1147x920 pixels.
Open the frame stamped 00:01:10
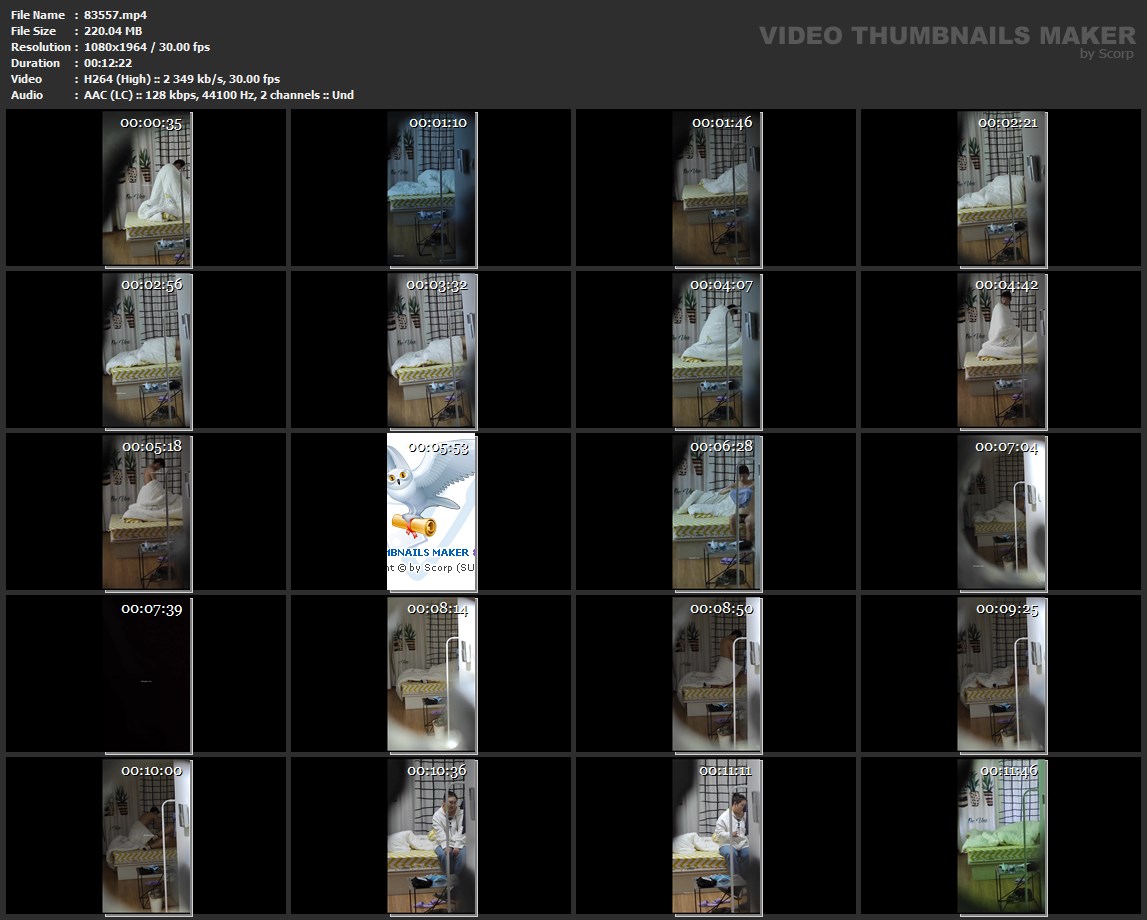[432, 188]
